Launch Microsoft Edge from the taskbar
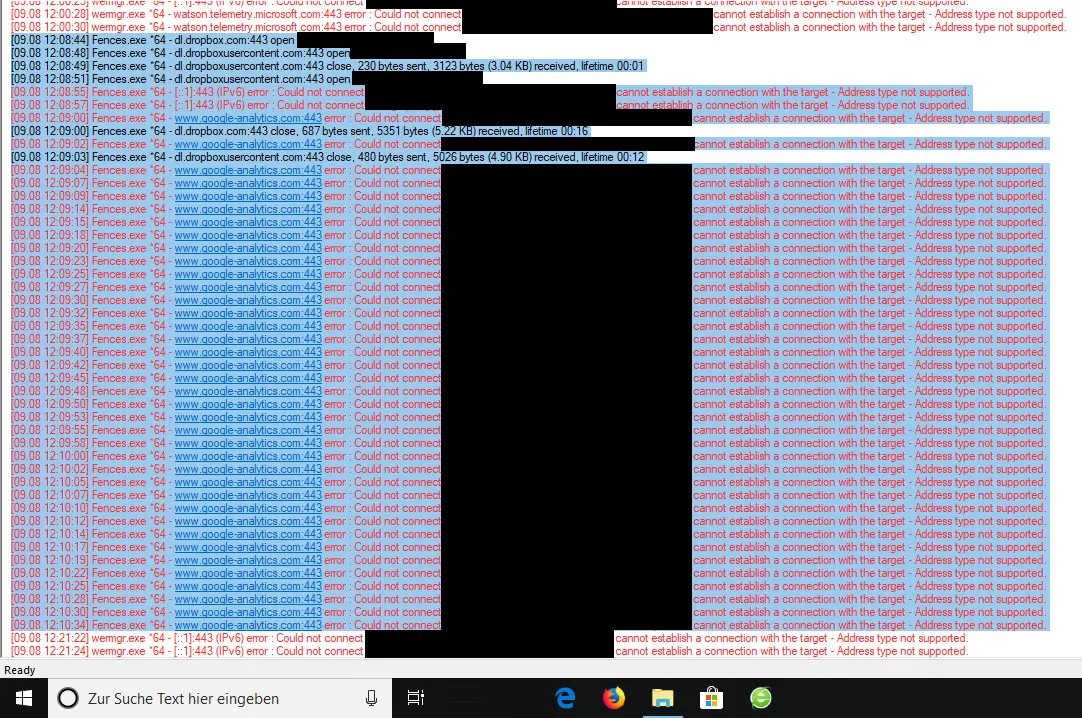The image size is (1082, 718). tap(565, 698)
